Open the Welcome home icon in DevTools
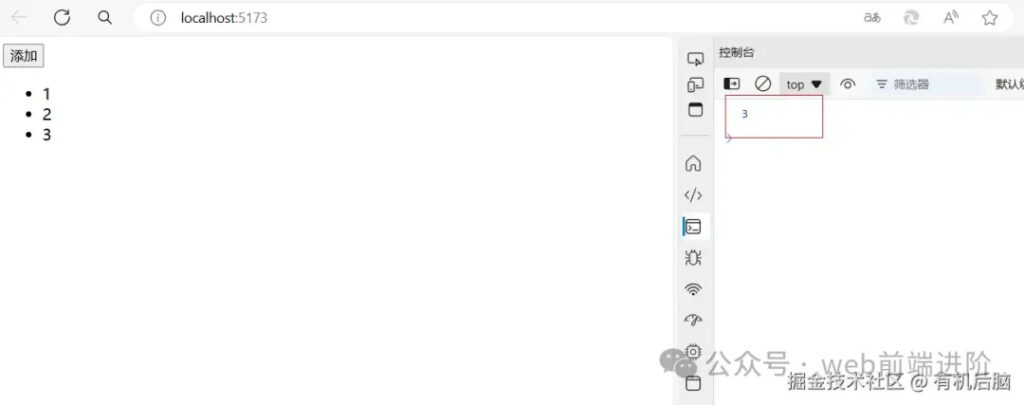 coord(693,163)
